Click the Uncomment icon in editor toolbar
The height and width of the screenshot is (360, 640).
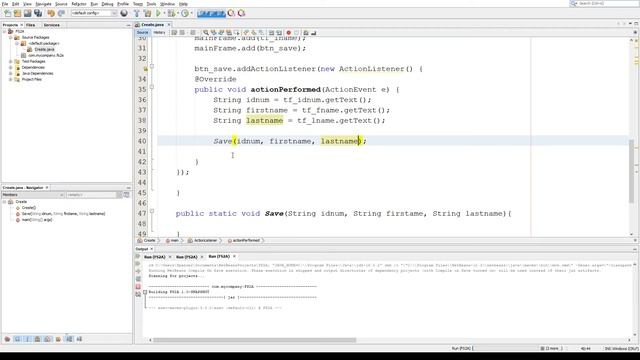click(x=313, y=33)
